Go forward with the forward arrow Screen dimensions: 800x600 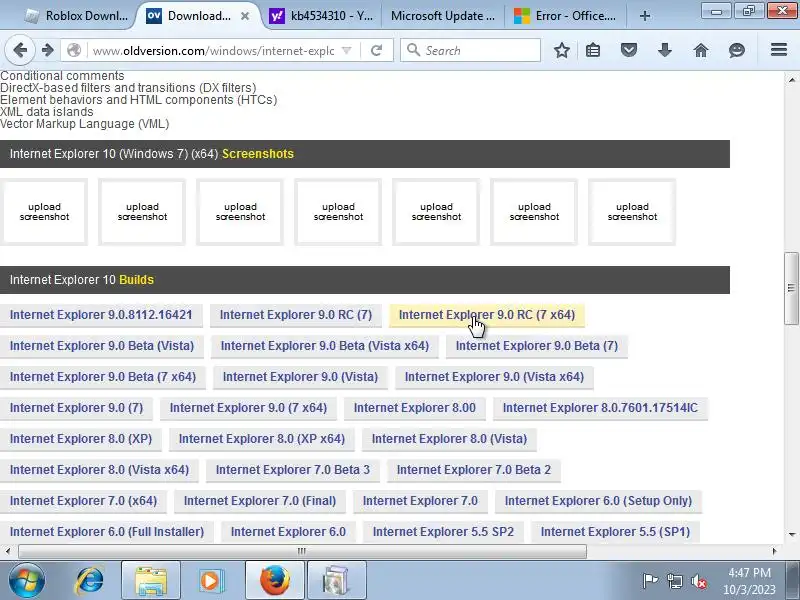coord(47,50)
